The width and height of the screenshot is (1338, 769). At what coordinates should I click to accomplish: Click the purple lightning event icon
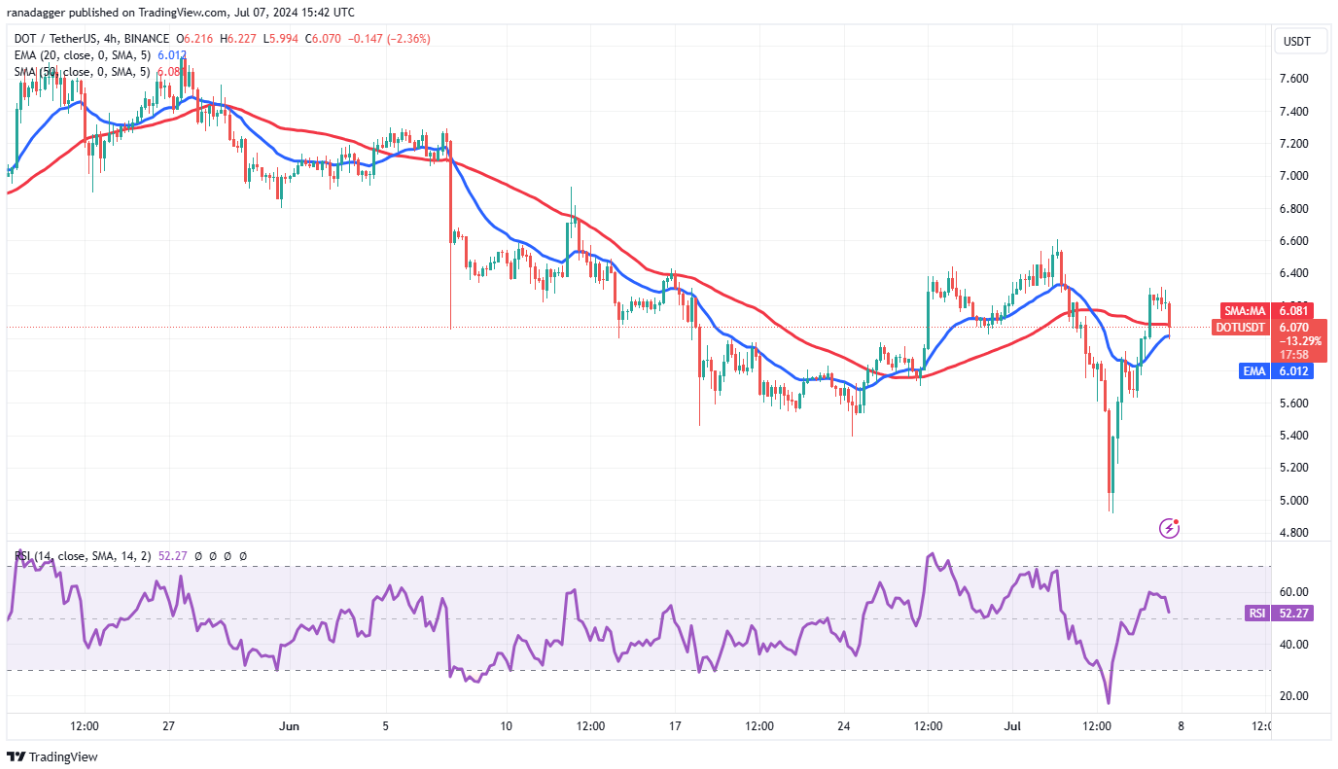(1169, 527)
